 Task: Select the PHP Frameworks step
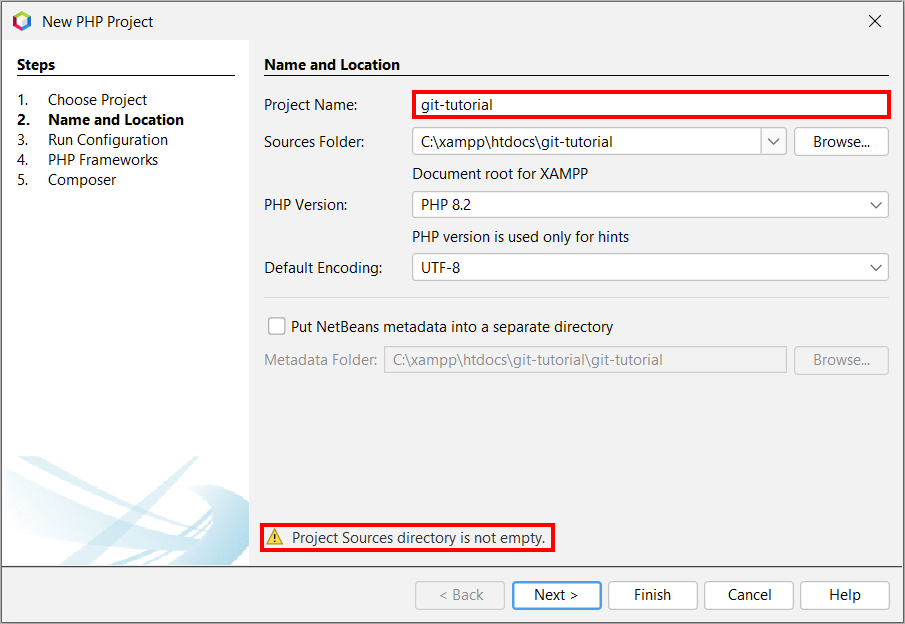click(x=102, y=160)
